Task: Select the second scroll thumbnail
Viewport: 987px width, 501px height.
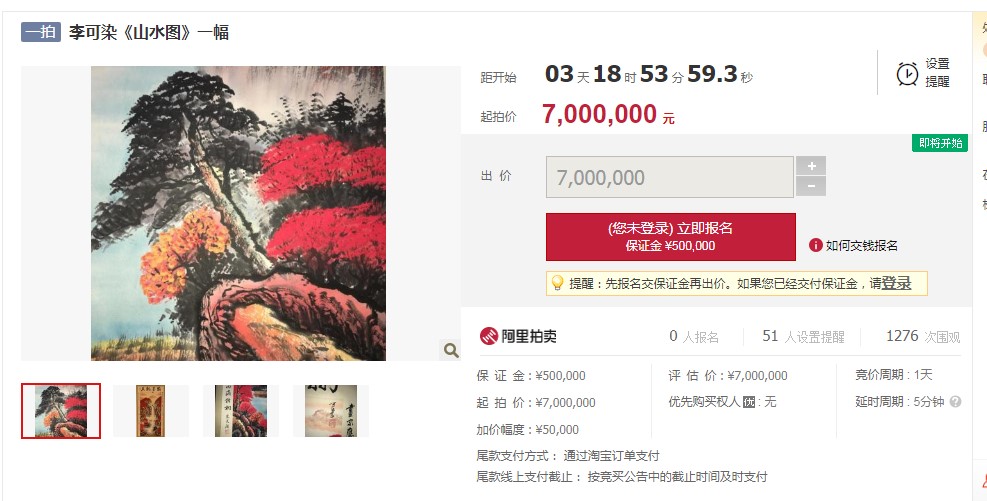Action: [x=150, y=411]
